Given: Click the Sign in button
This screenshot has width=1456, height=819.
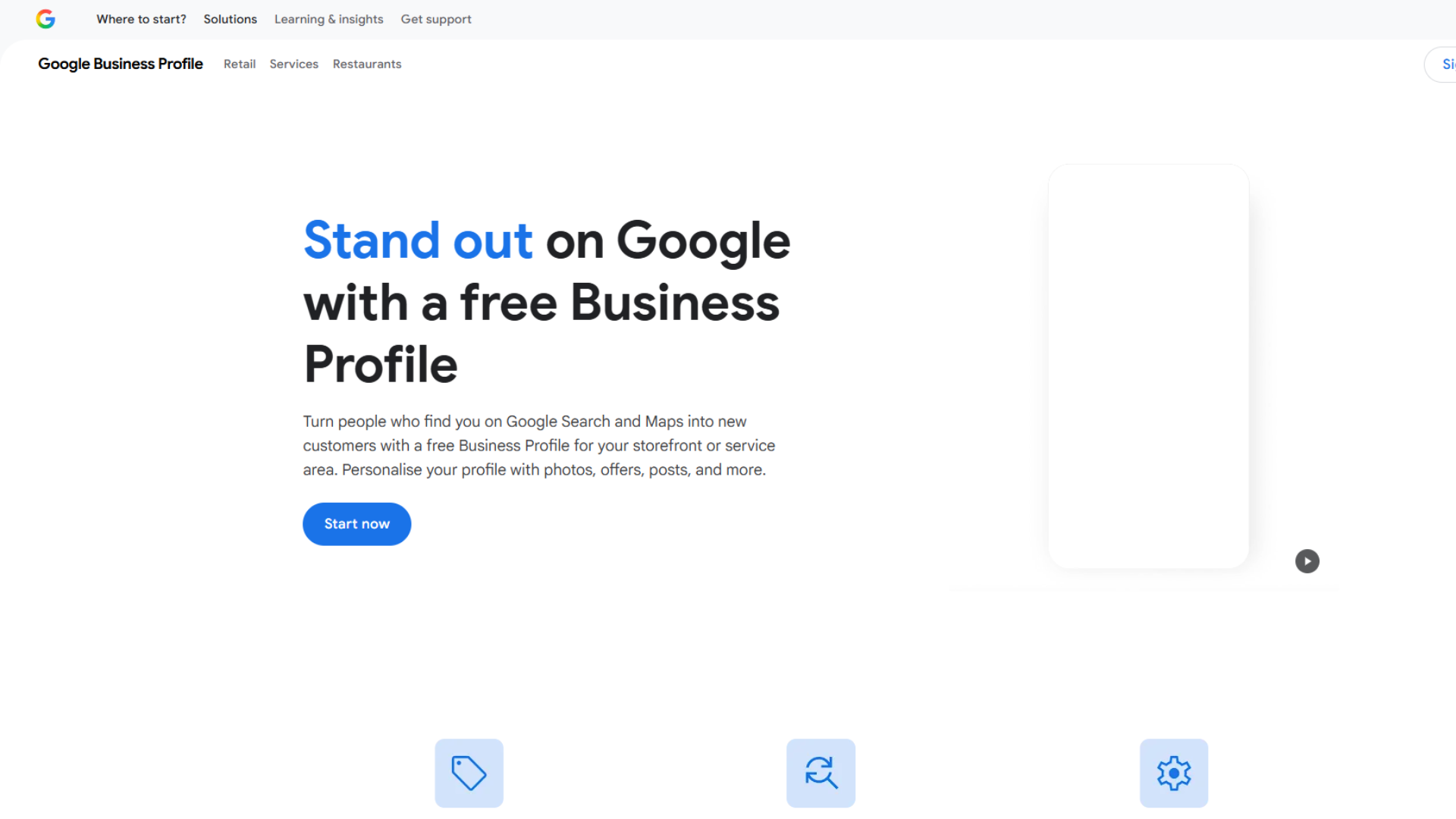Looking at the screenshot, I should point(1447,64).
